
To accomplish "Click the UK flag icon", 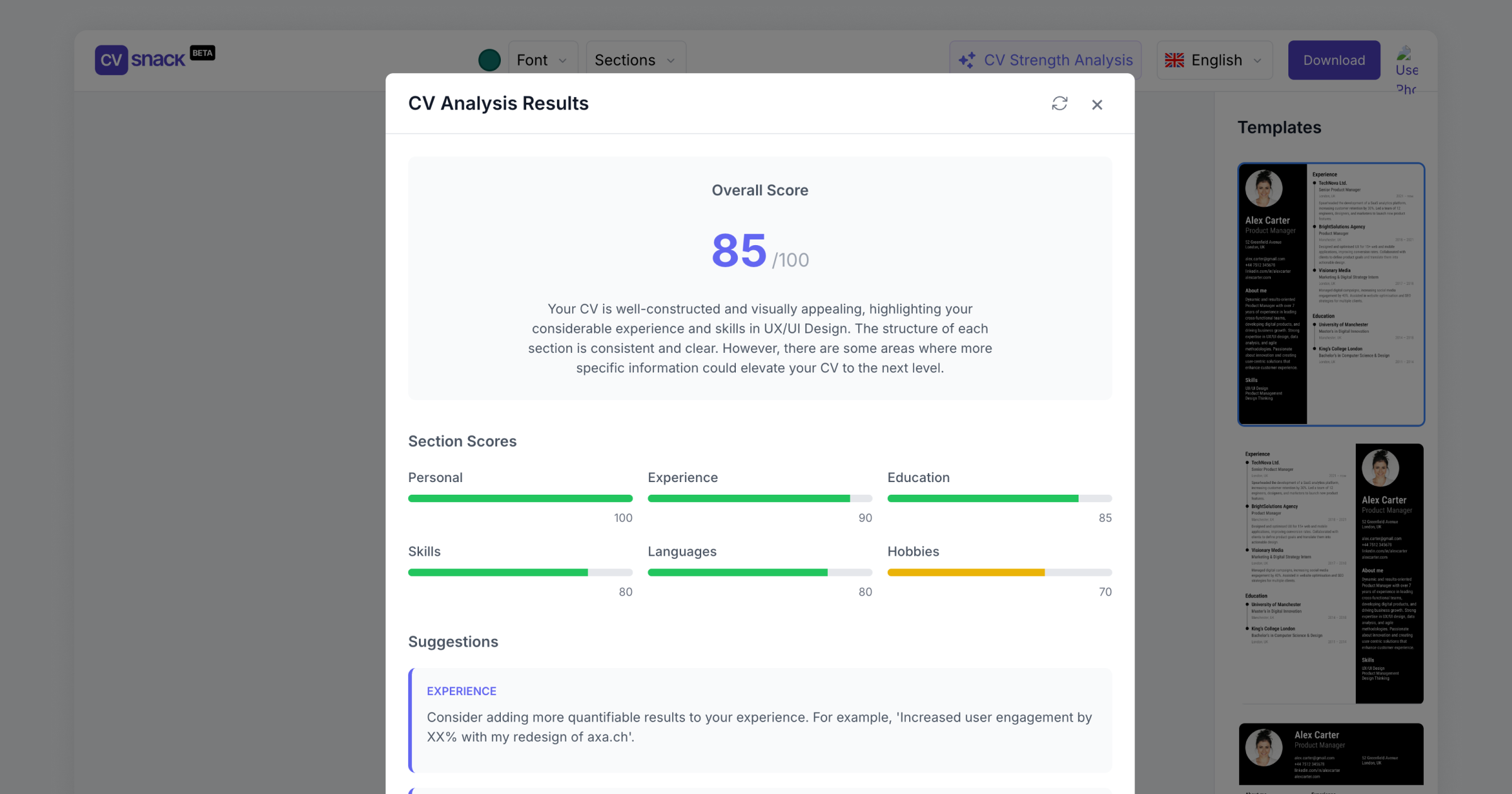I will [1174, 60].
